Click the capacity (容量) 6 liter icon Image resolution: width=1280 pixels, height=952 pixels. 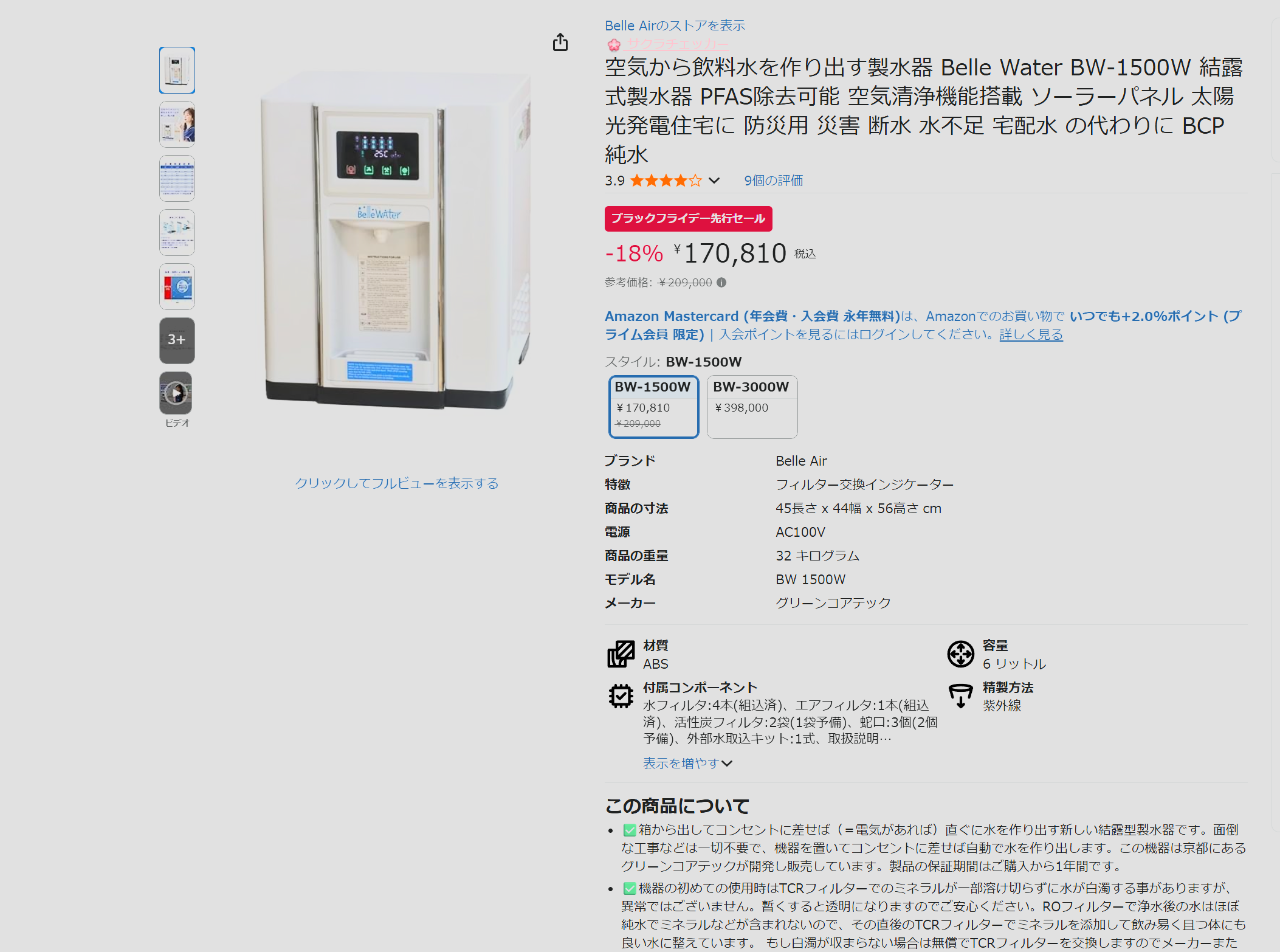(960, 654)
